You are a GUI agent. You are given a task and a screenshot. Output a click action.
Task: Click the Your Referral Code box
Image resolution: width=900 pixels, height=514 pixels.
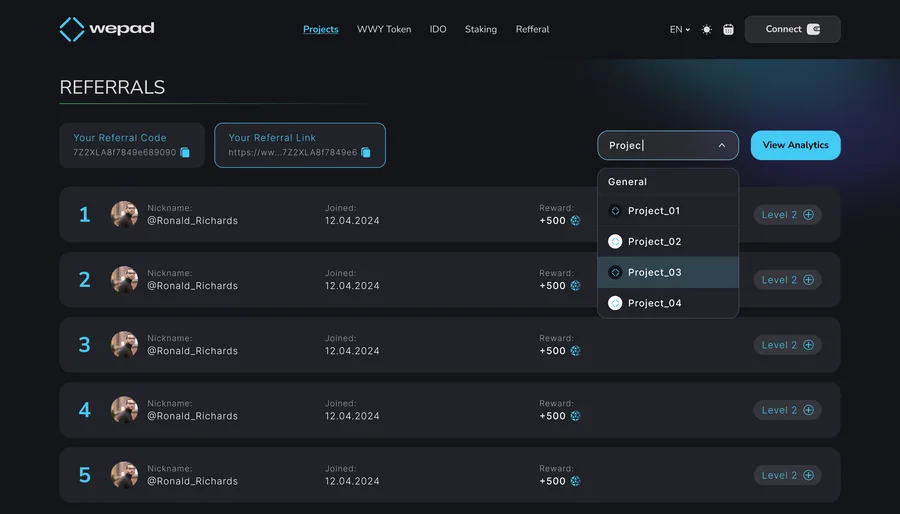point(132,145)
